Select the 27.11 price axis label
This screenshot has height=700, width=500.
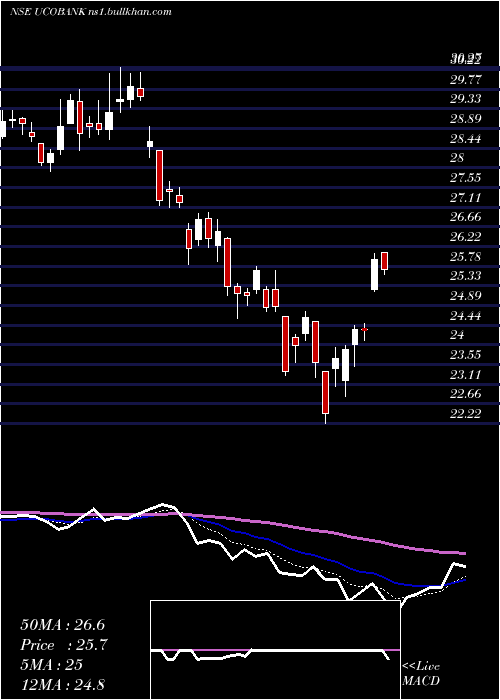point(466,197)
